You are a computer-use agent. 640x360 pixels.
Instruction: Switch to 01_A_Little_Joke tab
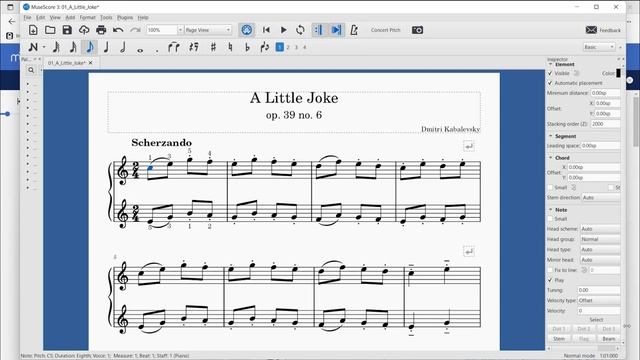point(67,63)
